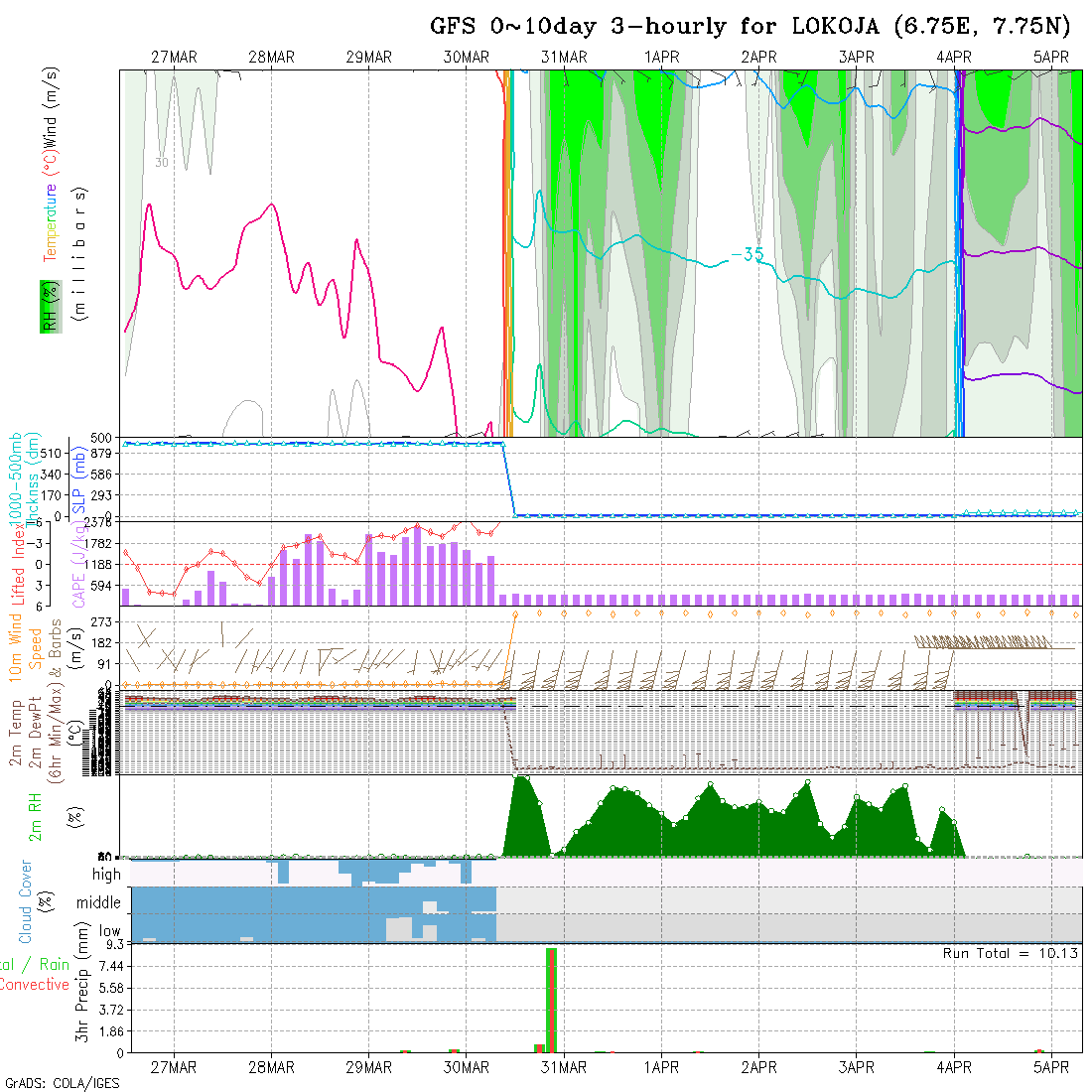Select the middle cloud cover row label
1092x1092 pixels.
pyautogui.click(x=99, y=903)
